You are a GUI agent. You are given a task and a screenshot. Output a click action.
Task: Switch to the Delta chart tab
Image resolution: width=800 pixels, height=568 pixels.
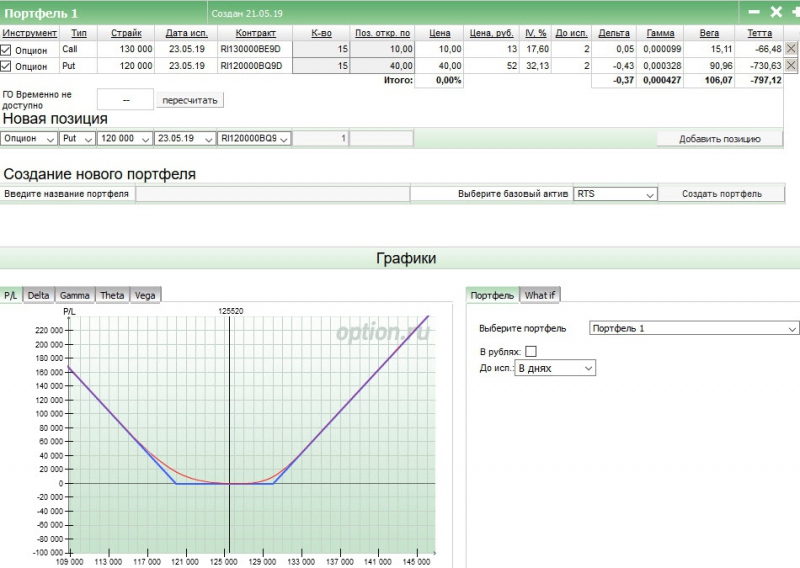coord(38,295)
